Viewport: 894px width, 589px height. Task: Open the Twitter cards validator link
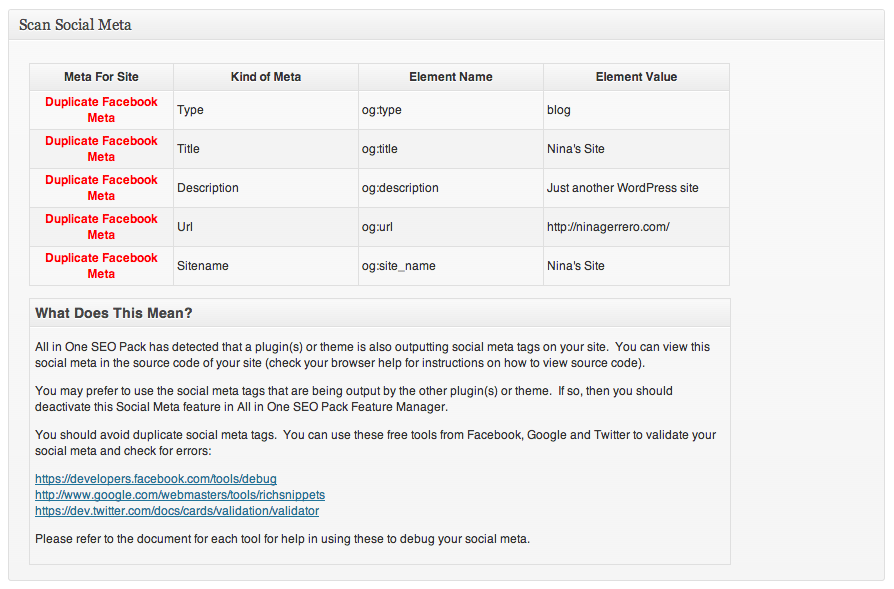point(177,511)
